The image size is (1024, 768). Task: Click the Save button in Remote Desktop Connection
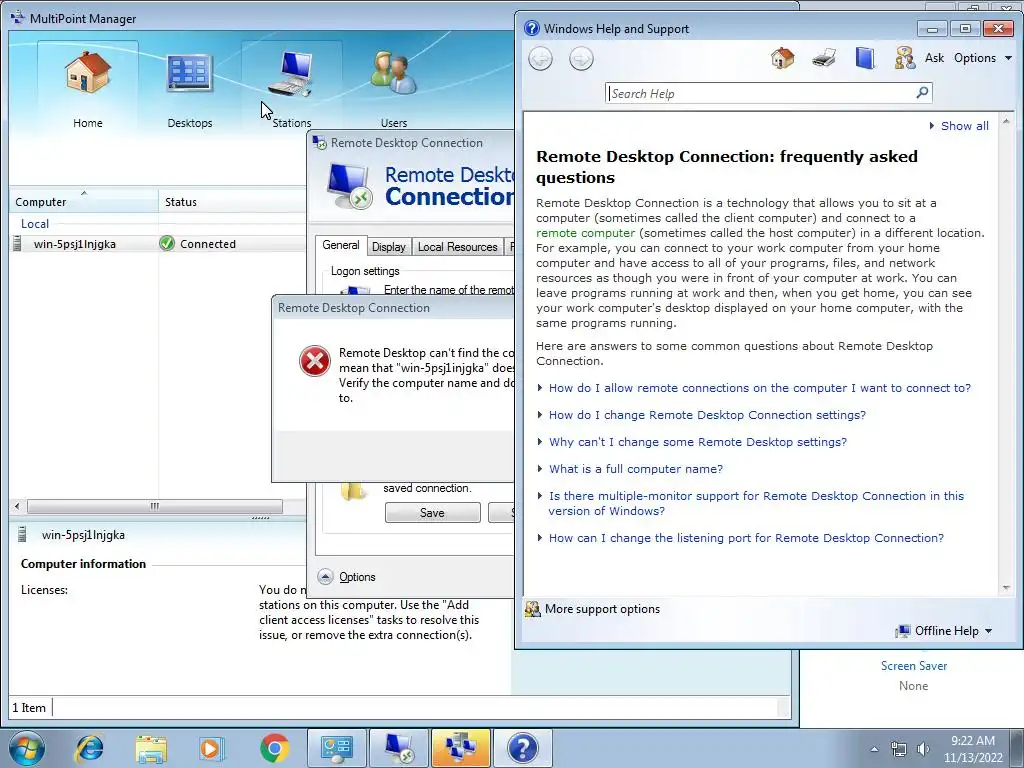point(432,513)
